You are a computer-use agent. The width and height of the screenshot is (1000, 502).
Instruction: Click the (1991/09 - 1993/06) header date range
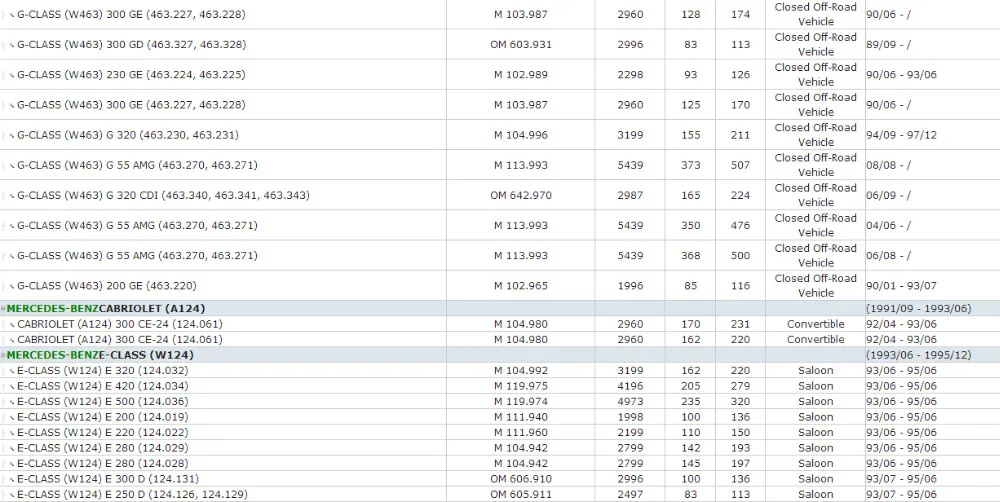tap(918, 309)
